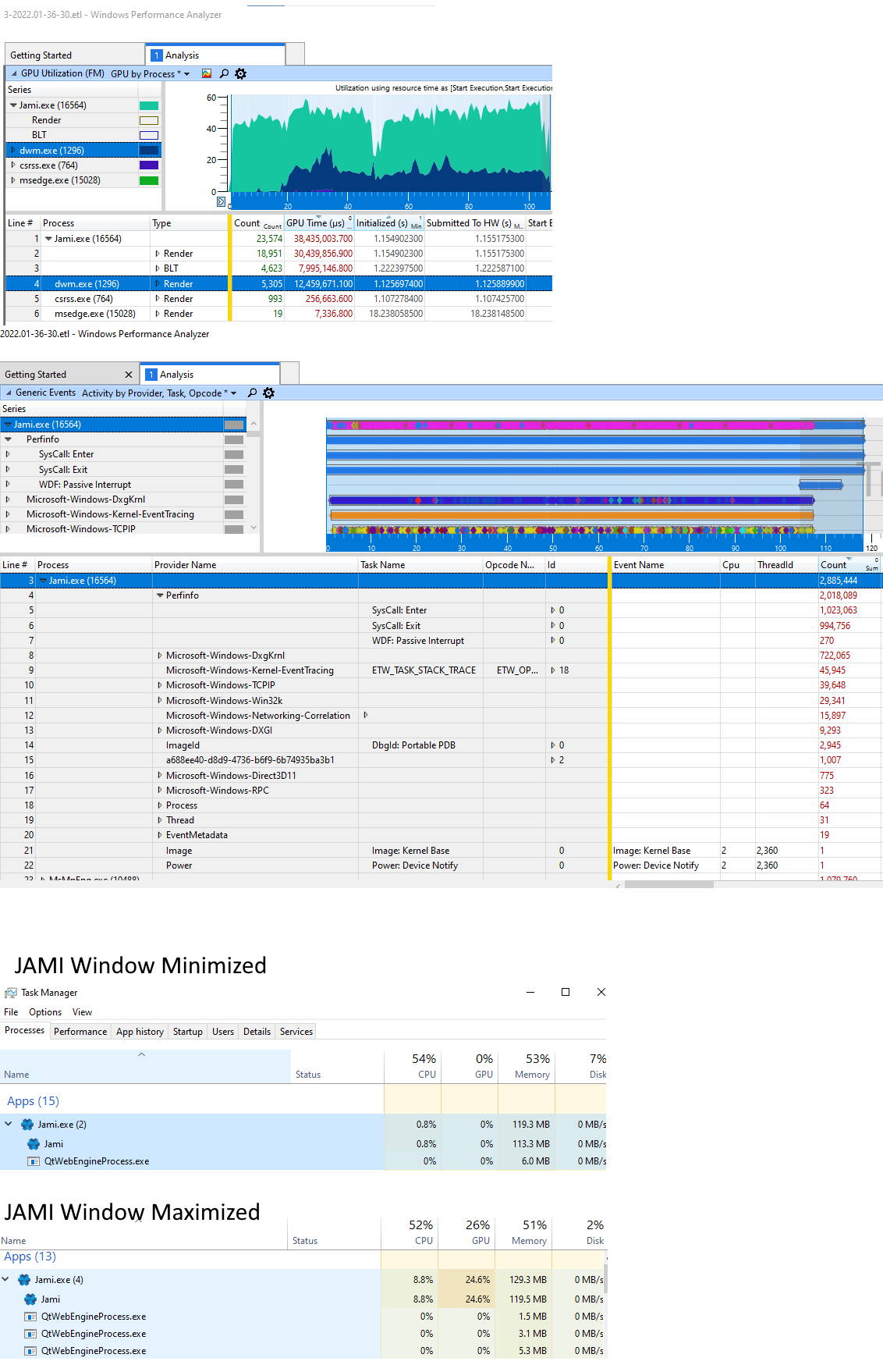Click QtWebEngineProcess.exe icon in 3.1 MB row
Image resolution: width=883 pixels, height=1372 pixels.
pyautogui.click(x=30, y=1334)
